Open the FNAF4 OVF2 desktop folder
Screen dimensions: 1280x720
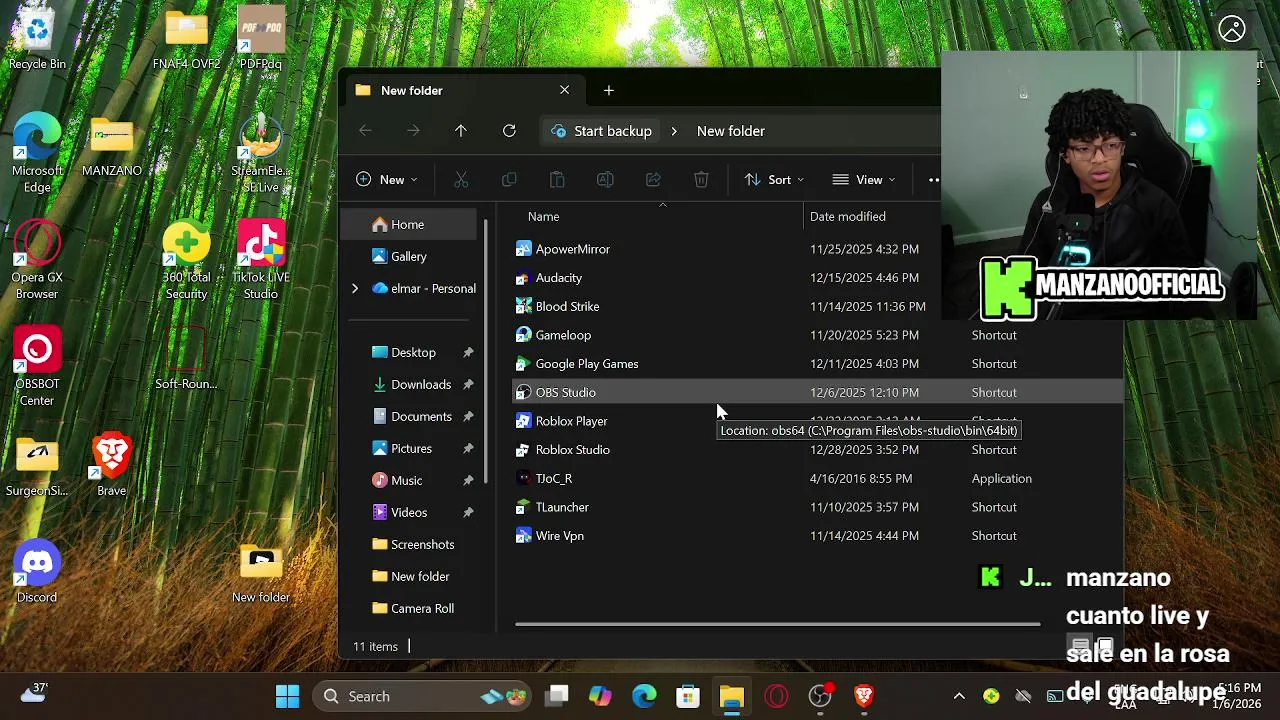pos(187,40)
